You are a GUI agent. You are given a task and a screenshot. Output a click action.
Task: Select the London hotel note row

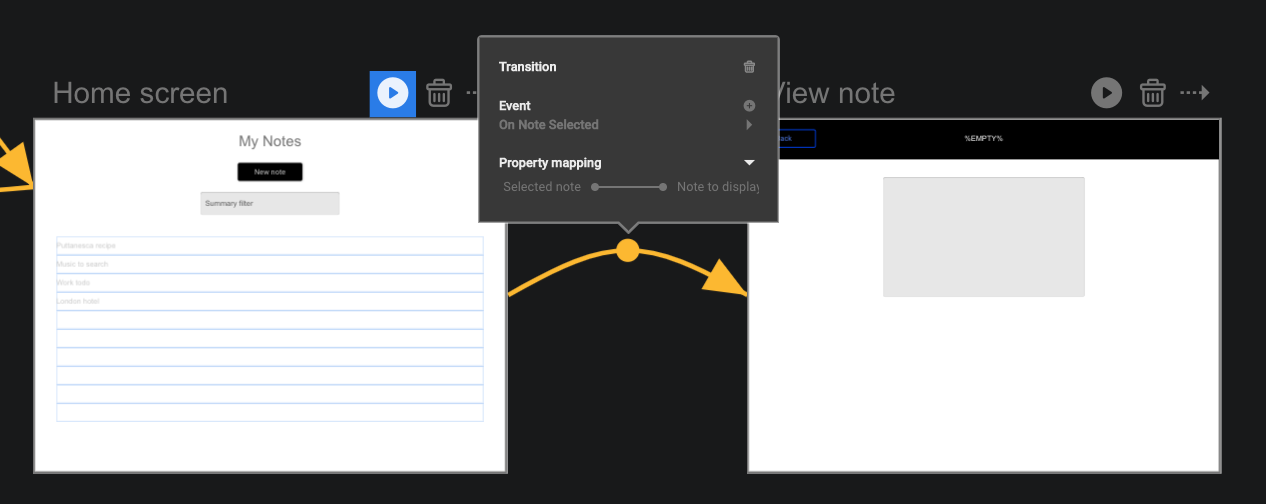pos(270,301)
